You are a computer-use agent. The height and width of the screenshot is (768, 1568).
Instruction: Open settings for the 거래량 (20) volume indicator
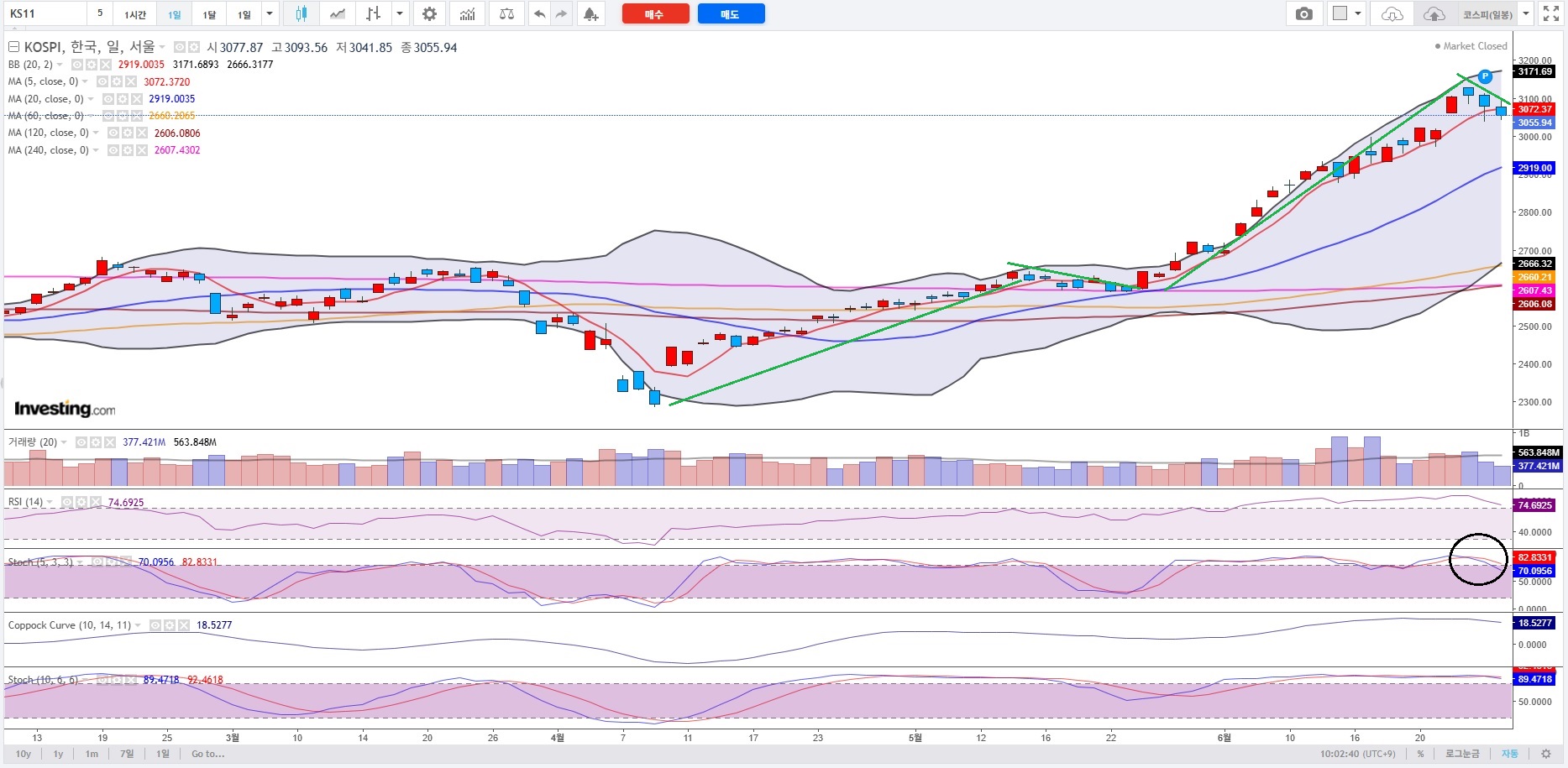[96, 442]
